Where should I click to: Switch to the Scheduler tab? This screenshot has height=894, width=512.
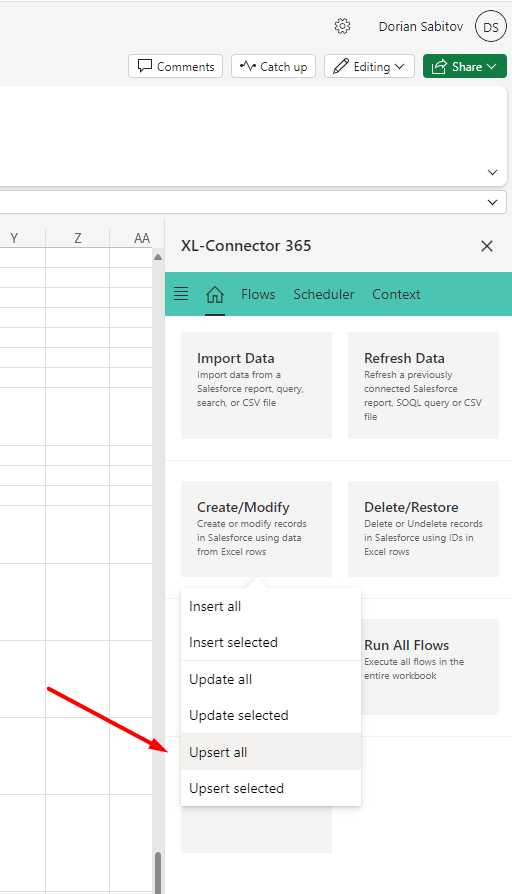(324, 294)
